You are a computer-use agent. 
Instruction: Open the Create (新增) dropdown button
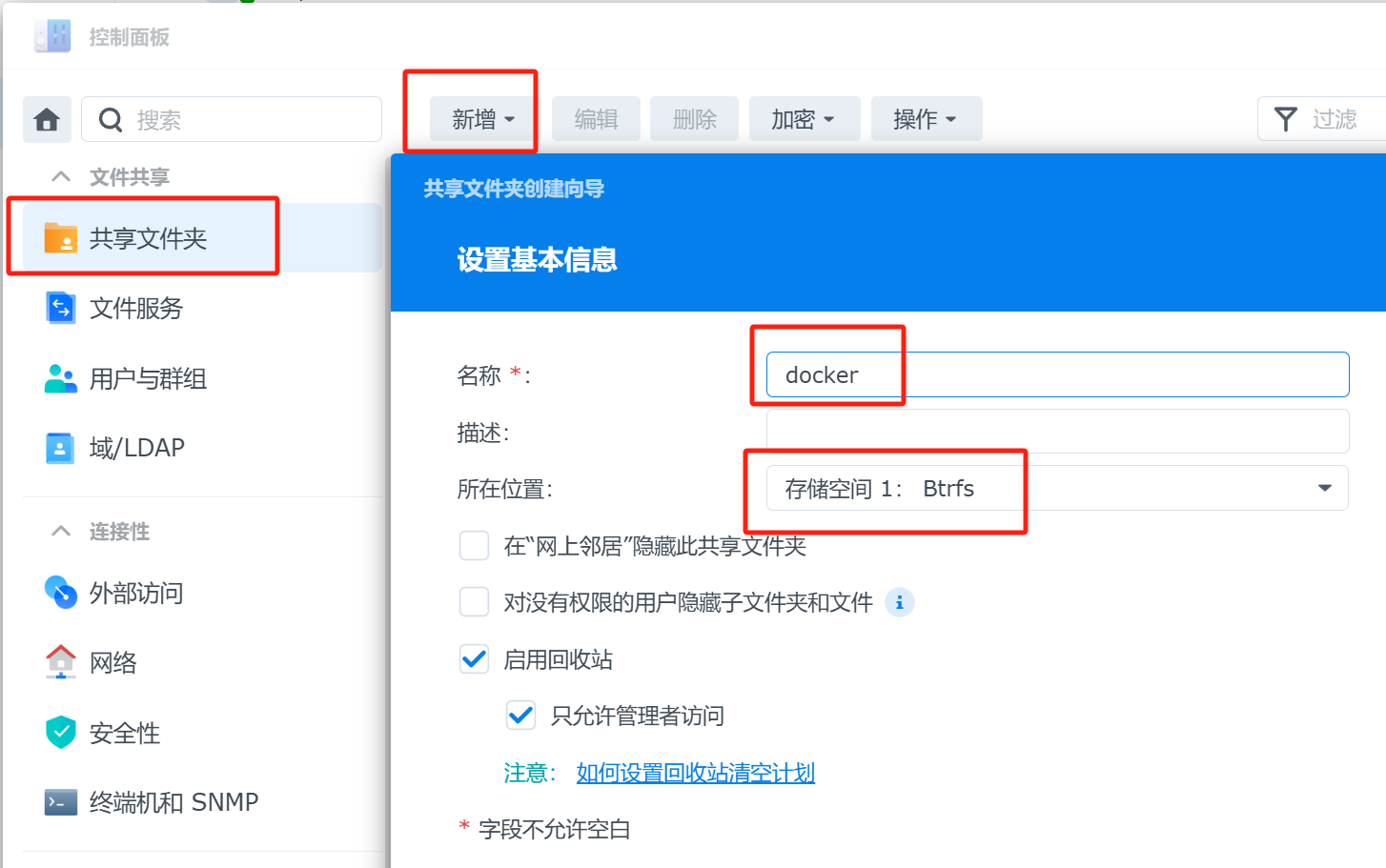[482, 119]
